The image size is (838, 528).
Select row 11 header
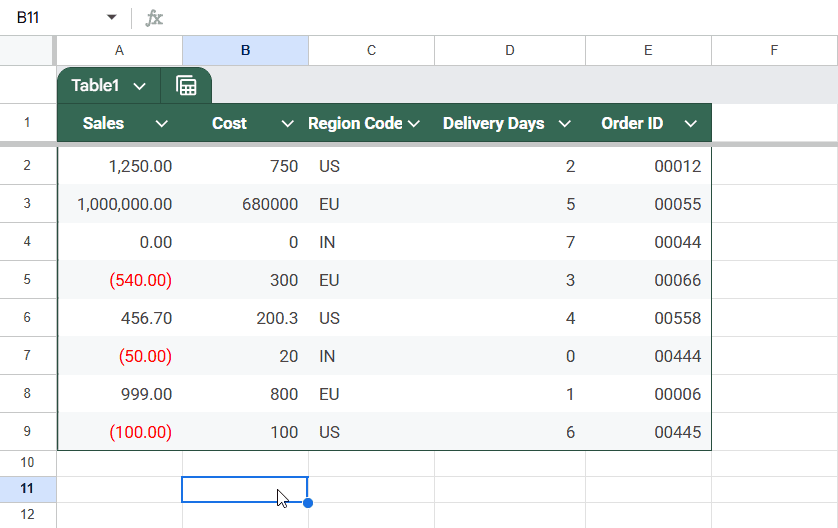coord(27,489)
